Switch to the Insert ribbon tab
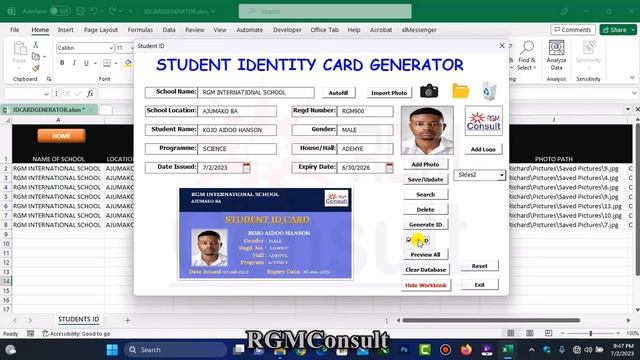640x360 pixels. [x=65, y=30]
